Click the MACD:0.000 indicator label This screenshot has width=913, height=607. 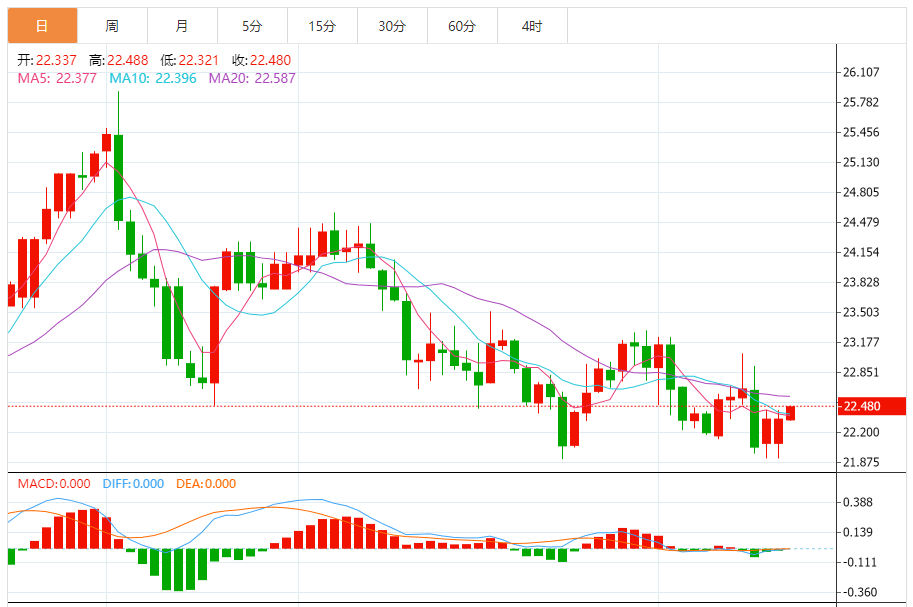point(54,484)
